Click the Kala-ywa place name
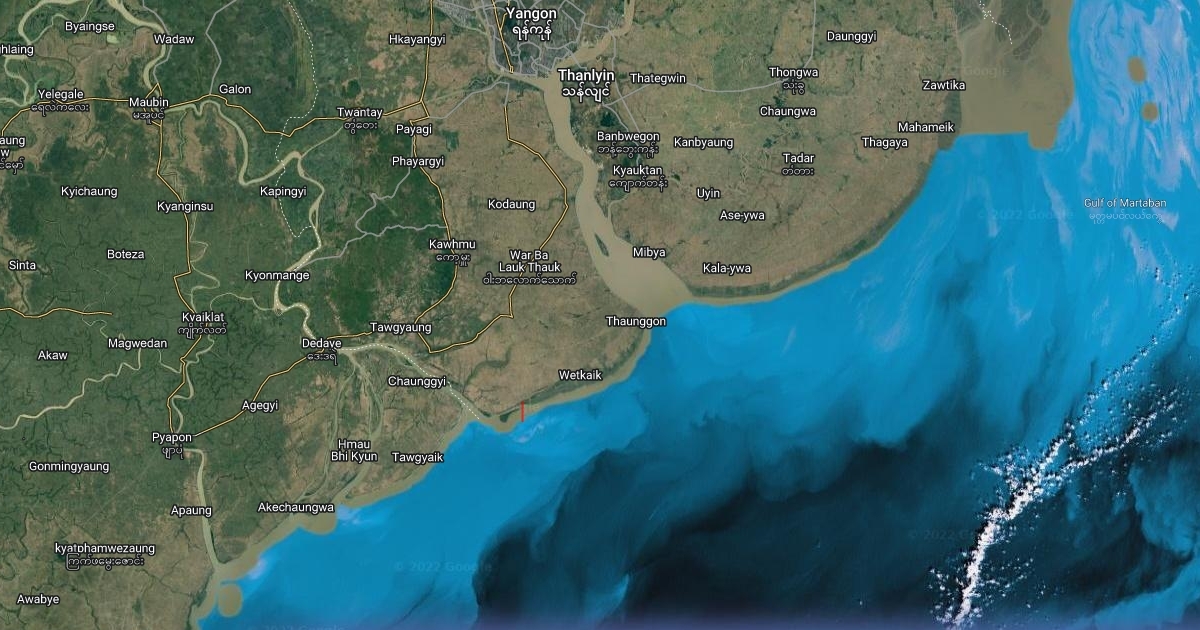 point(727,268)
